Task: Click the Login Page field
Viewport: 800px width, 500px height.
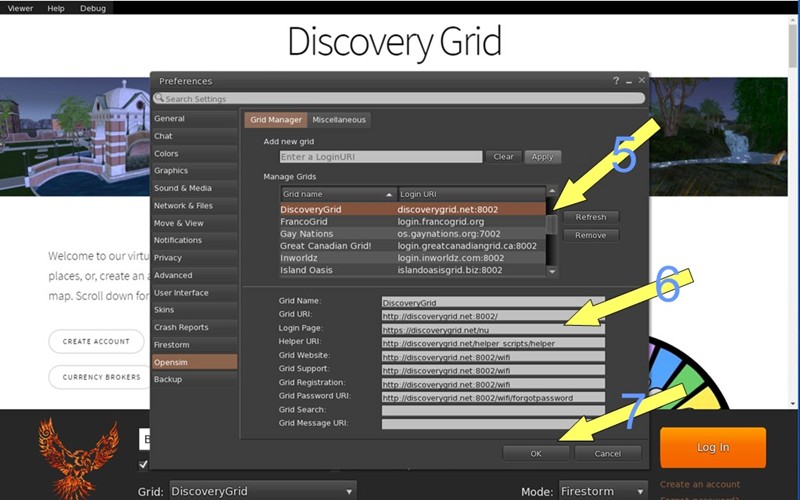Action: pyautogui.click(x=493, y=330)
